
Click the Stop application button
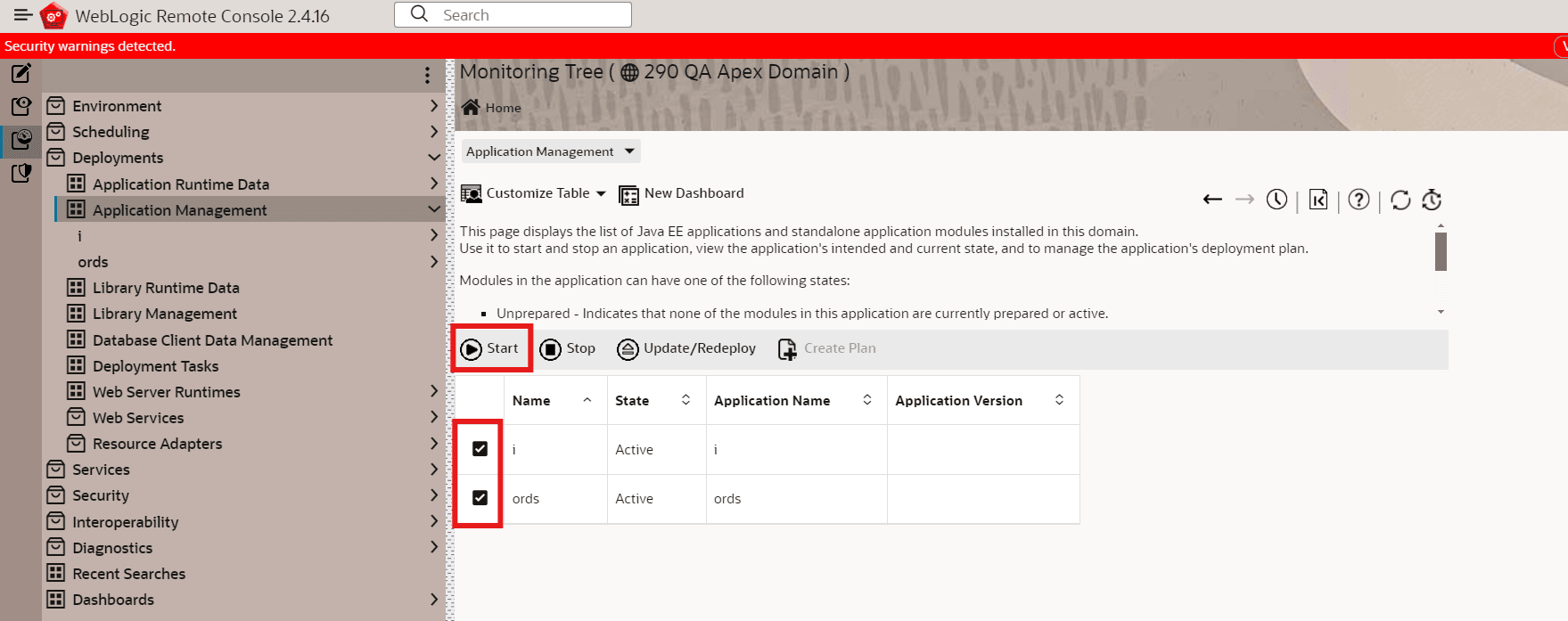(568, 348)
